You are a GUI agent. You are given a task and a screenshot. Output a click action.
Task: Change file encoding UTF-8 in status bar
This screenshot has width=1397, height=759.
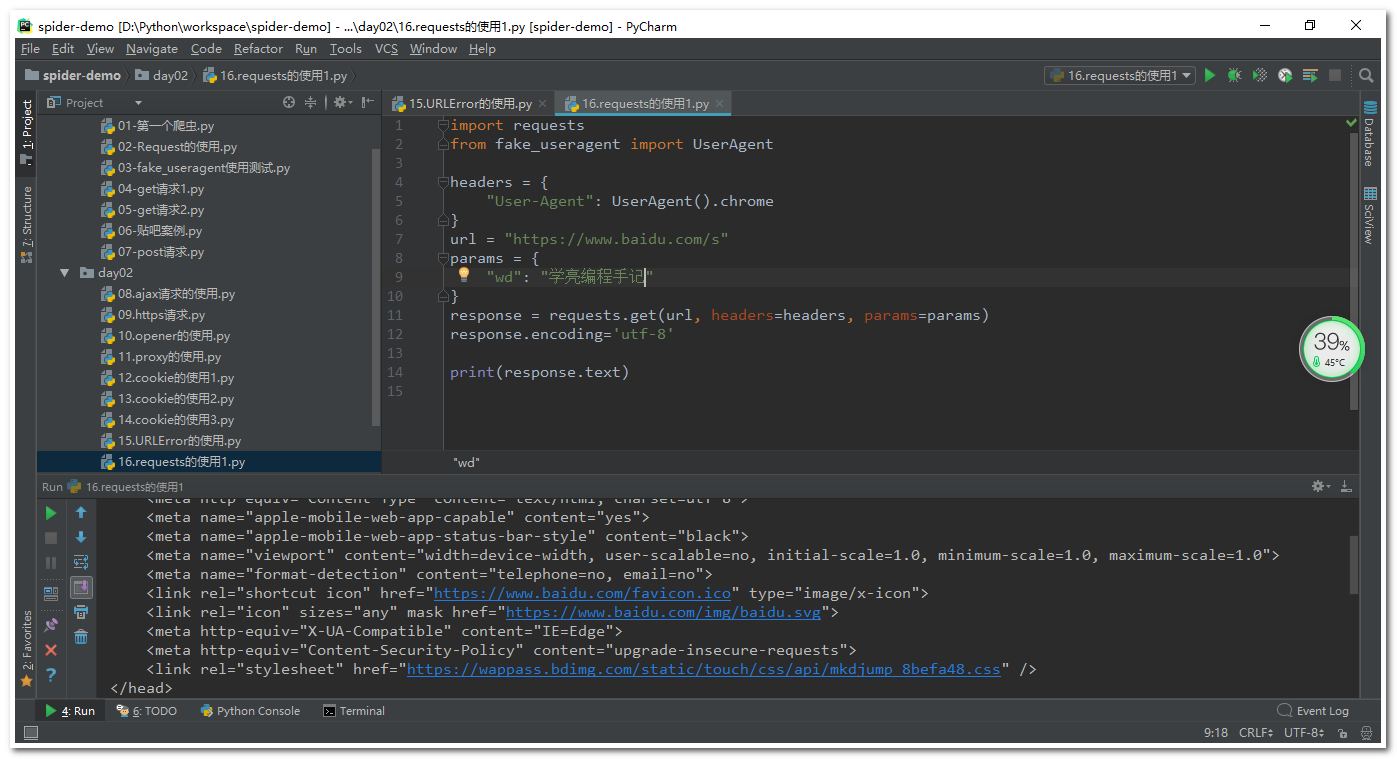click(x=1305, y=733)
